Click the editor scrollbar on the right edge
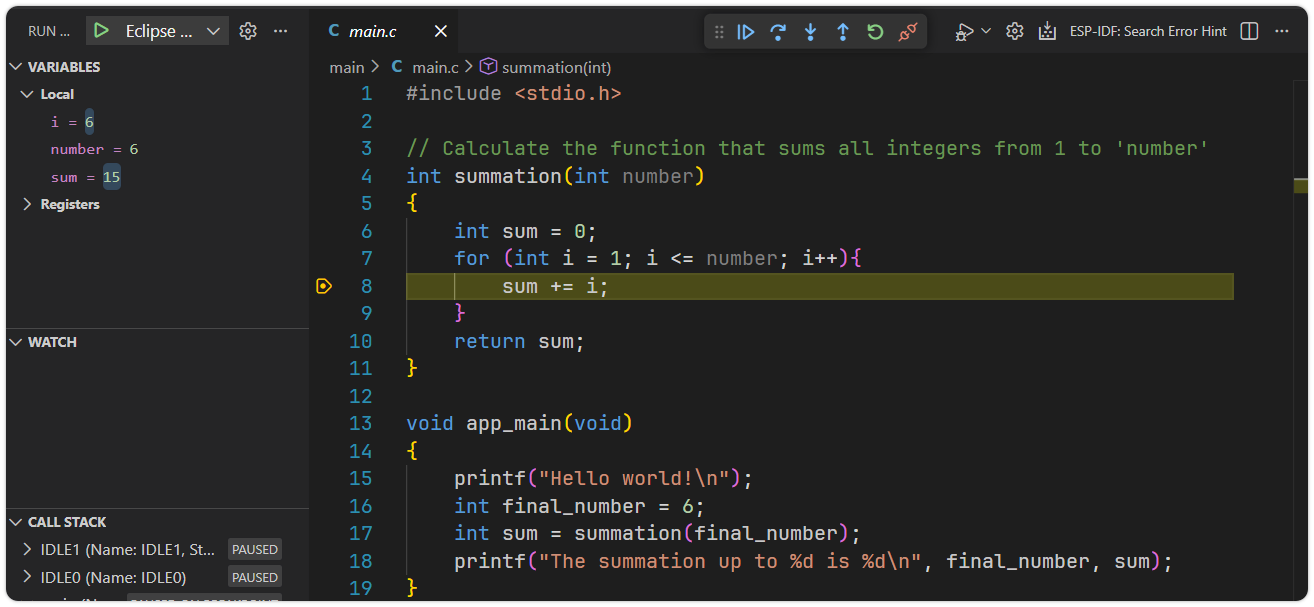Viewport: 1314px width, 607px height. click(x=1302, y=185)
